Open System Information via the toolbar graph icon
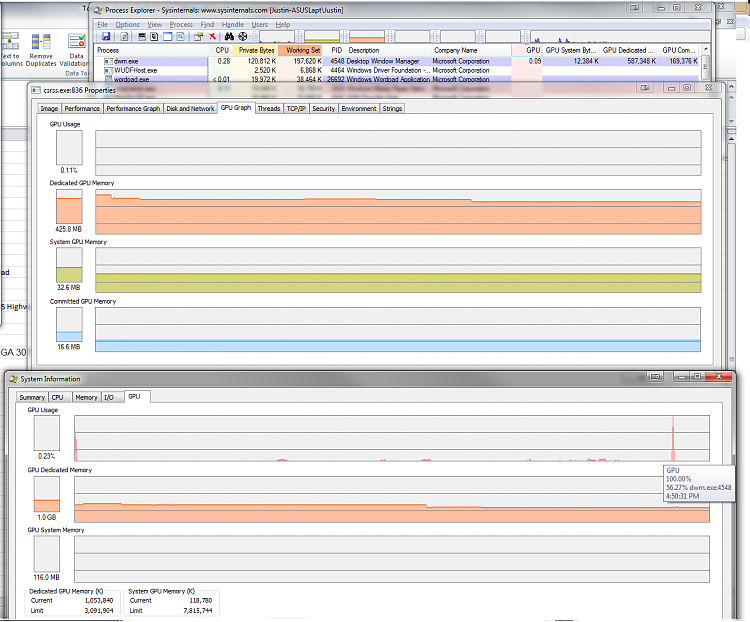The width and height of the screenshot is (750, 622). [x=142, y=36]
